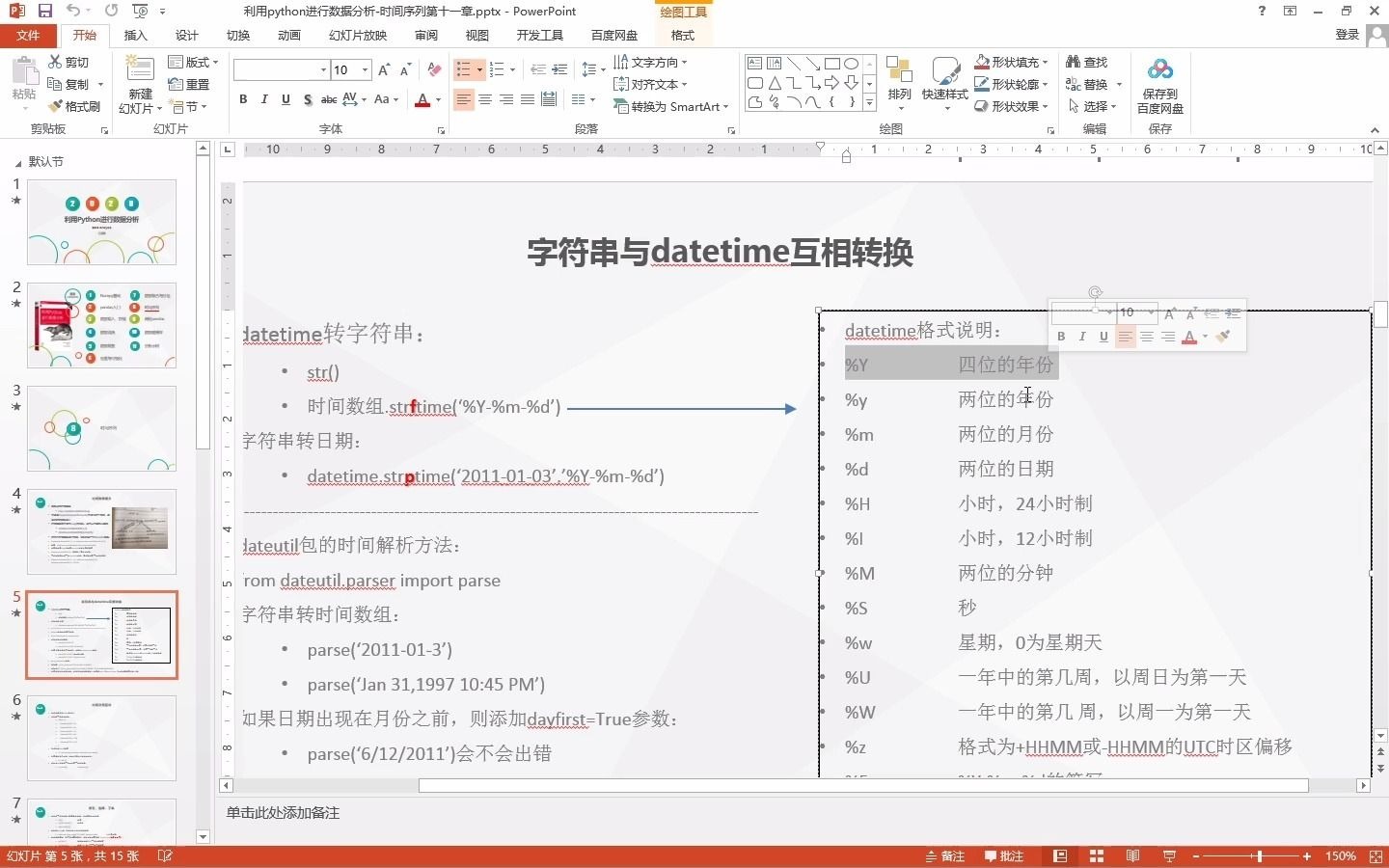This screenshot has width=1389, height=868.
Task: Toggle 备注 notes pane button
Action: coord(945,856)
